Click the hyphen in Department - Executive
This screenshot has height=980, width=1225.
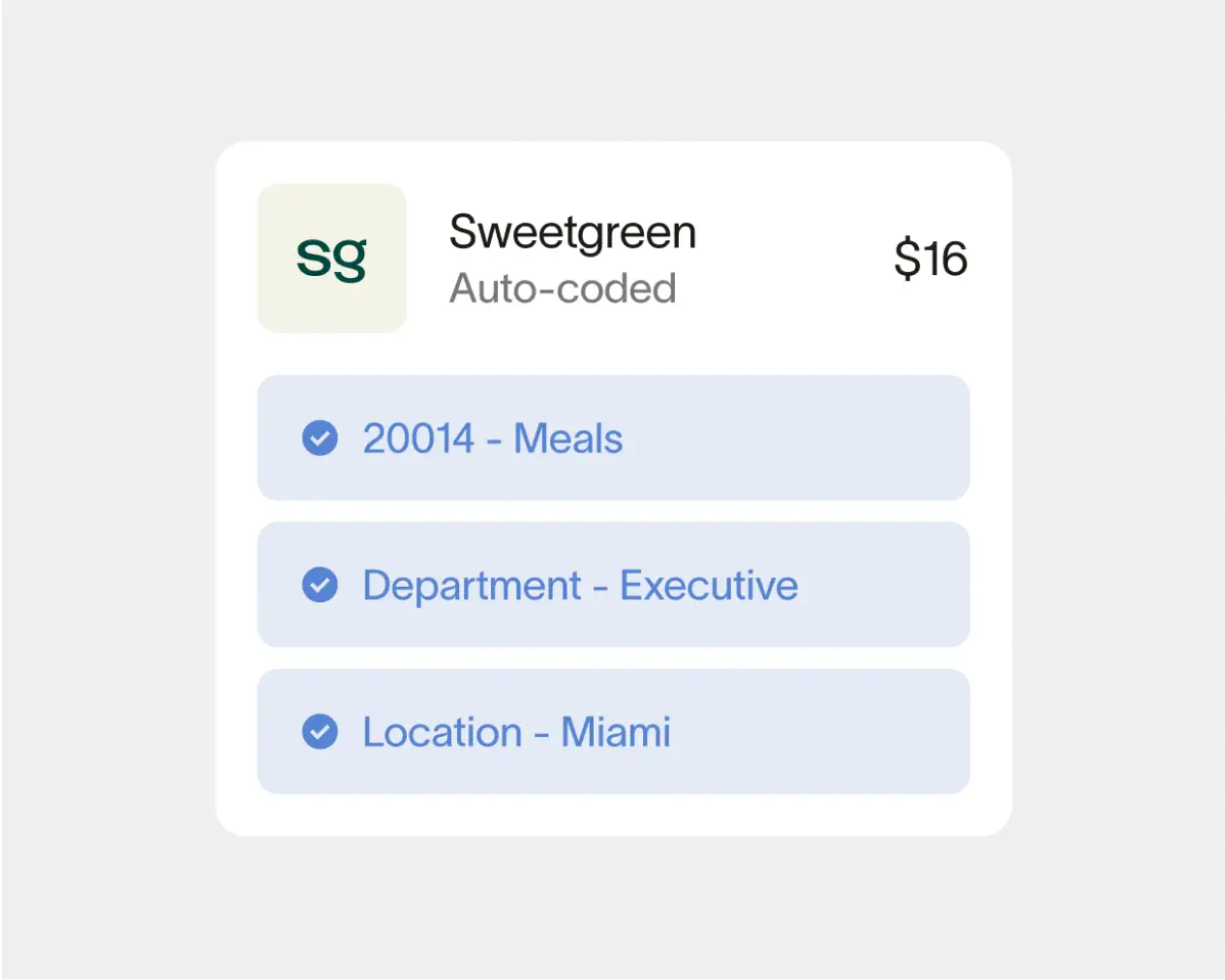tap(600, 589)
